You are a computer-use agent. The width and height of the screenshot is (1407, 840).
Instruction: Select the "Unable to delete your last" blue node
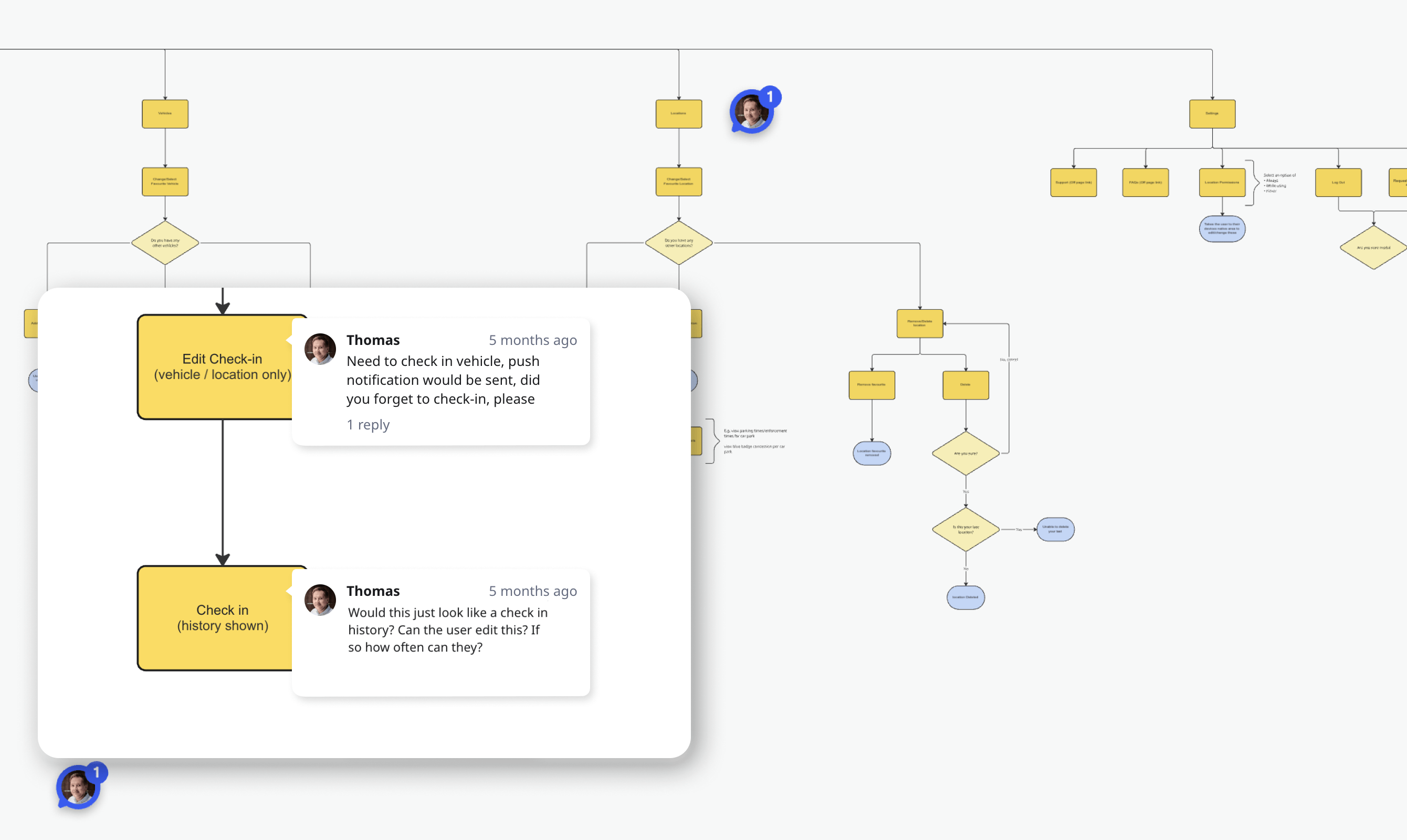1055,529
